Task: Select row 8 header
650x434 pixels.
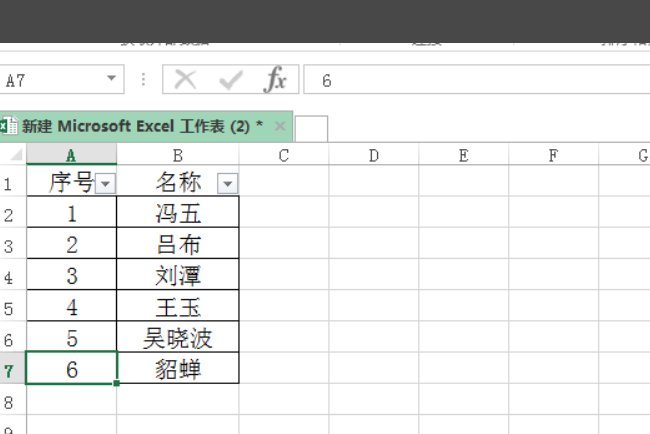Action: click(13, 399)
